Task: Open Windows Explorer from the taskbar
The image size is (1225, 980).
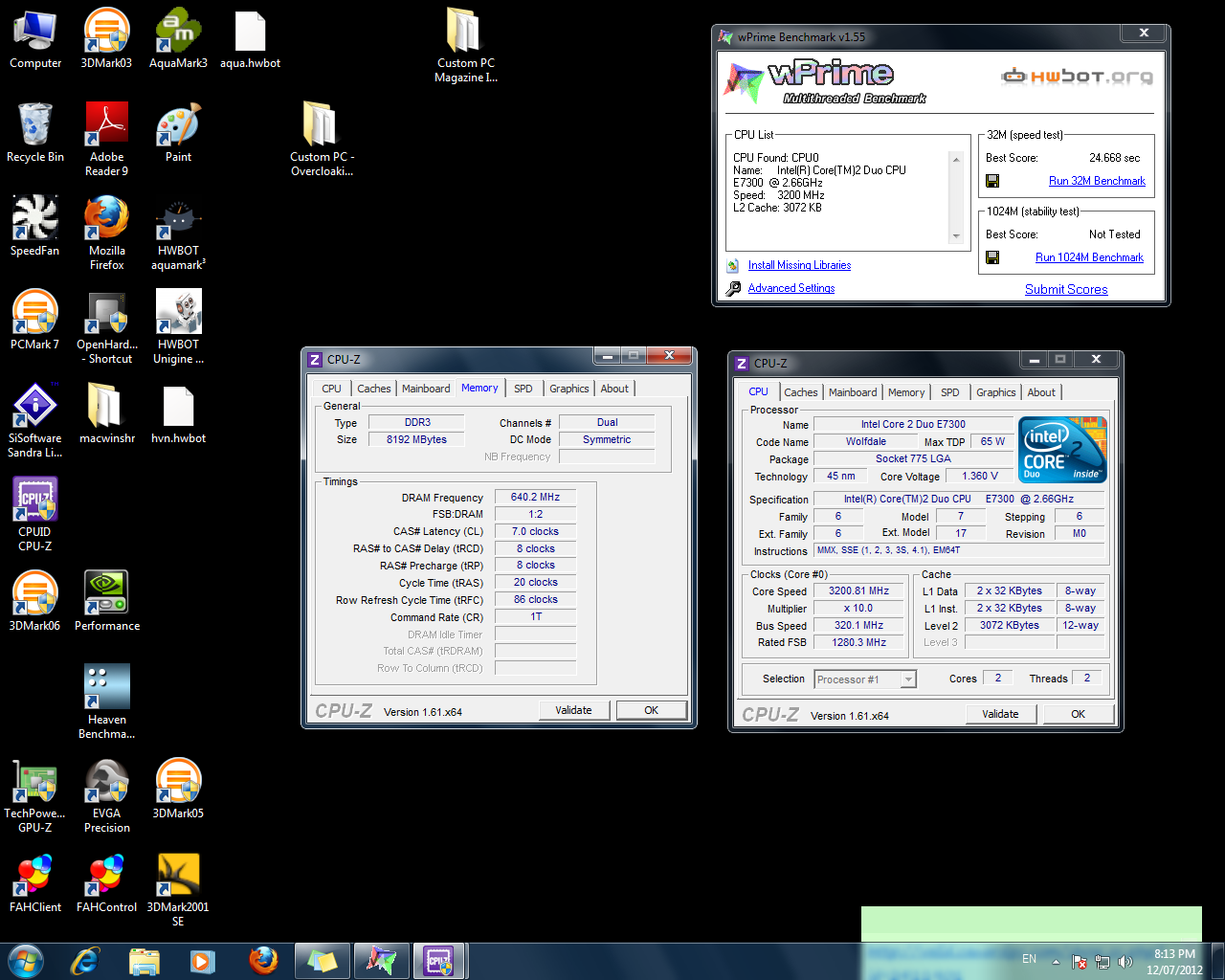Action: (144, 960)
